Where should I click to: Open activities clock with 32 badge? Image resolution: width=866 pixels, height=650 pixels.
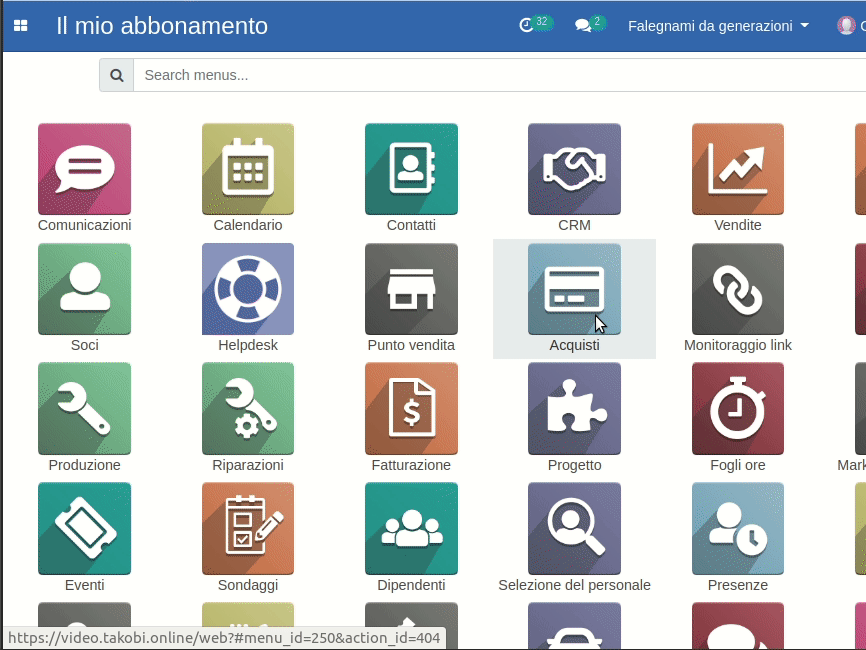coord(535,24)
